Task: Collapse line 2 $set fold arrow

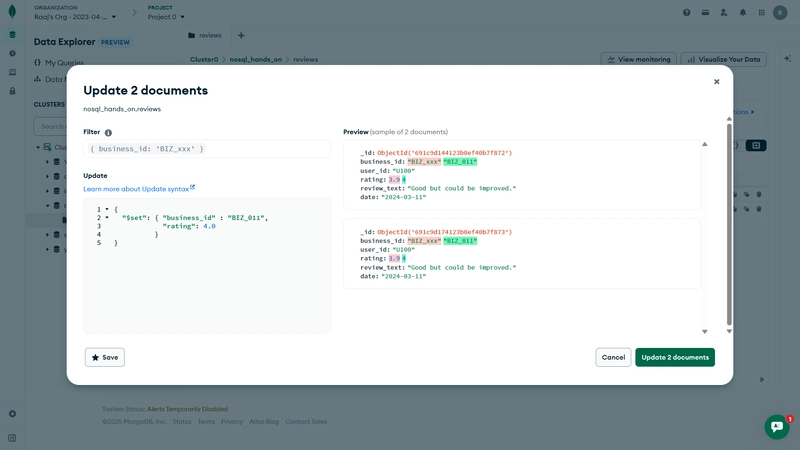Action: pyautogui.click(x=107, y=218)
